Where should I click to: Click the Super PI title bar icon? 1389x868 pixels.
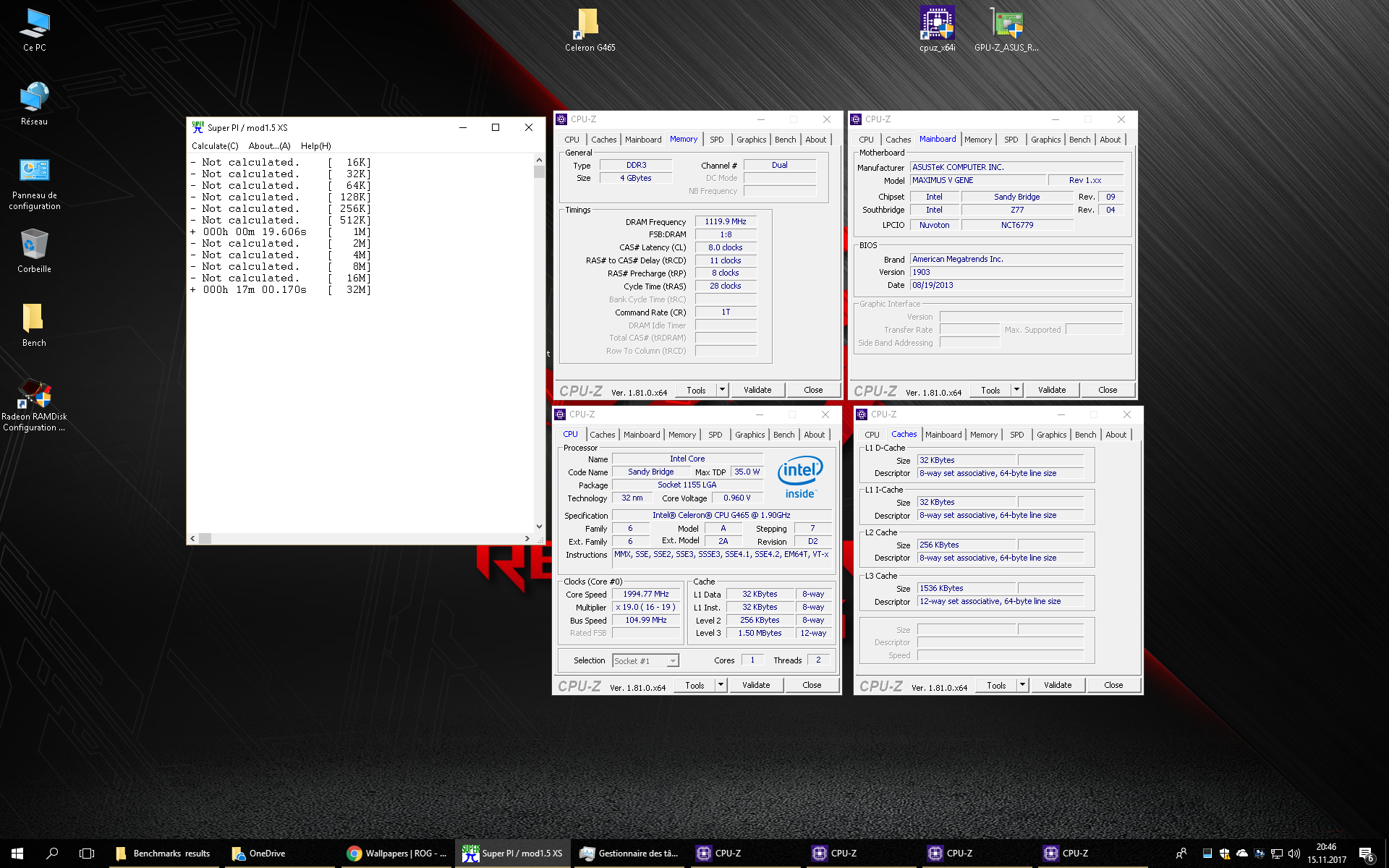pos(197,127)
